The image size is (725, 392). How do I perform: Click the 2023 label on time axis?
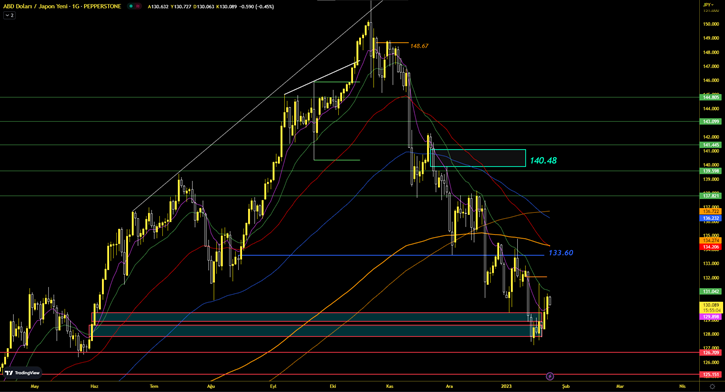click(x=506, y=386)
